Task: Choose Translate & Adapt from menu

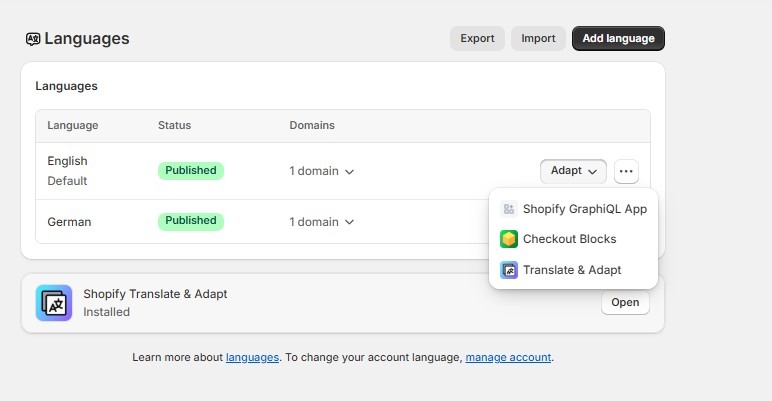Action: click(573, 270)
